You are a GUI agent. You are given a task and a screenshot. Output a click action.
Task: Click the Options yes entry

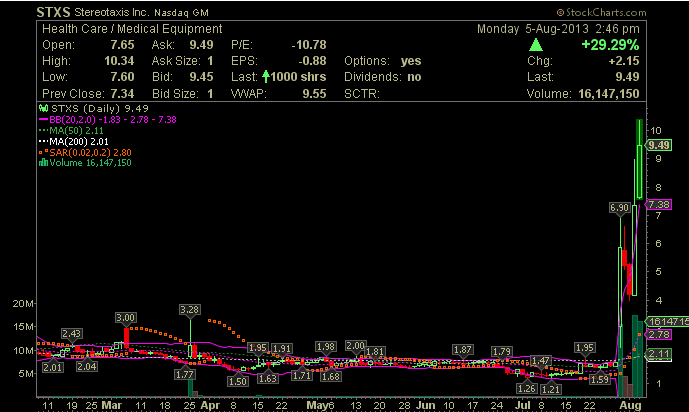pos(383,61)
